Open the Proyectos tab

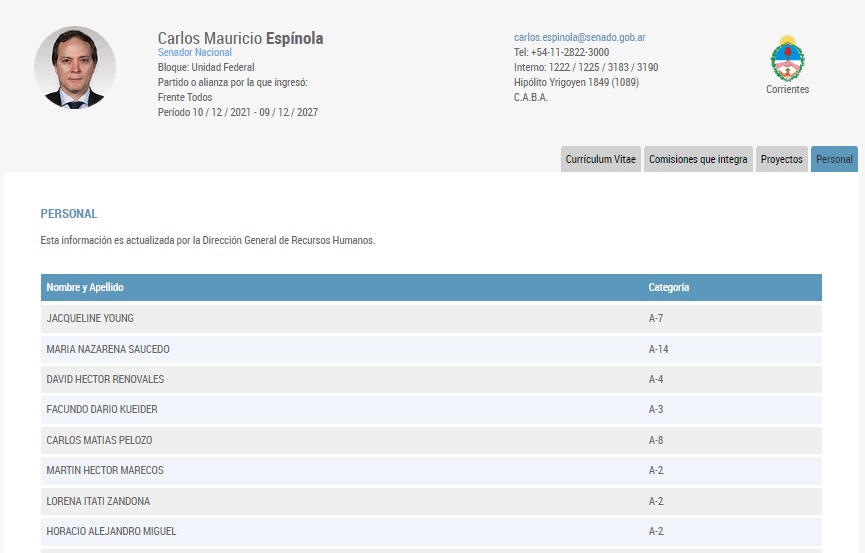point(781,159)
